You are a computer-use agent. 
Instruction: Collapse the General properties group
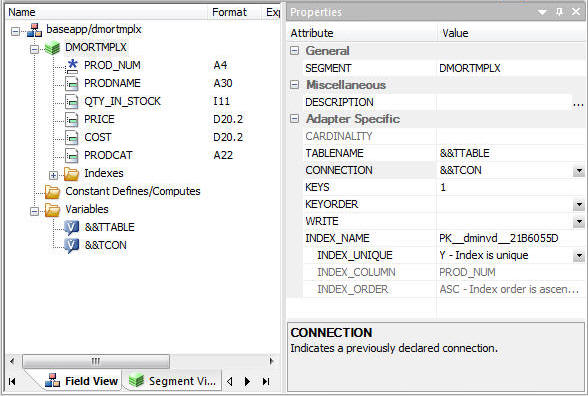295,51
